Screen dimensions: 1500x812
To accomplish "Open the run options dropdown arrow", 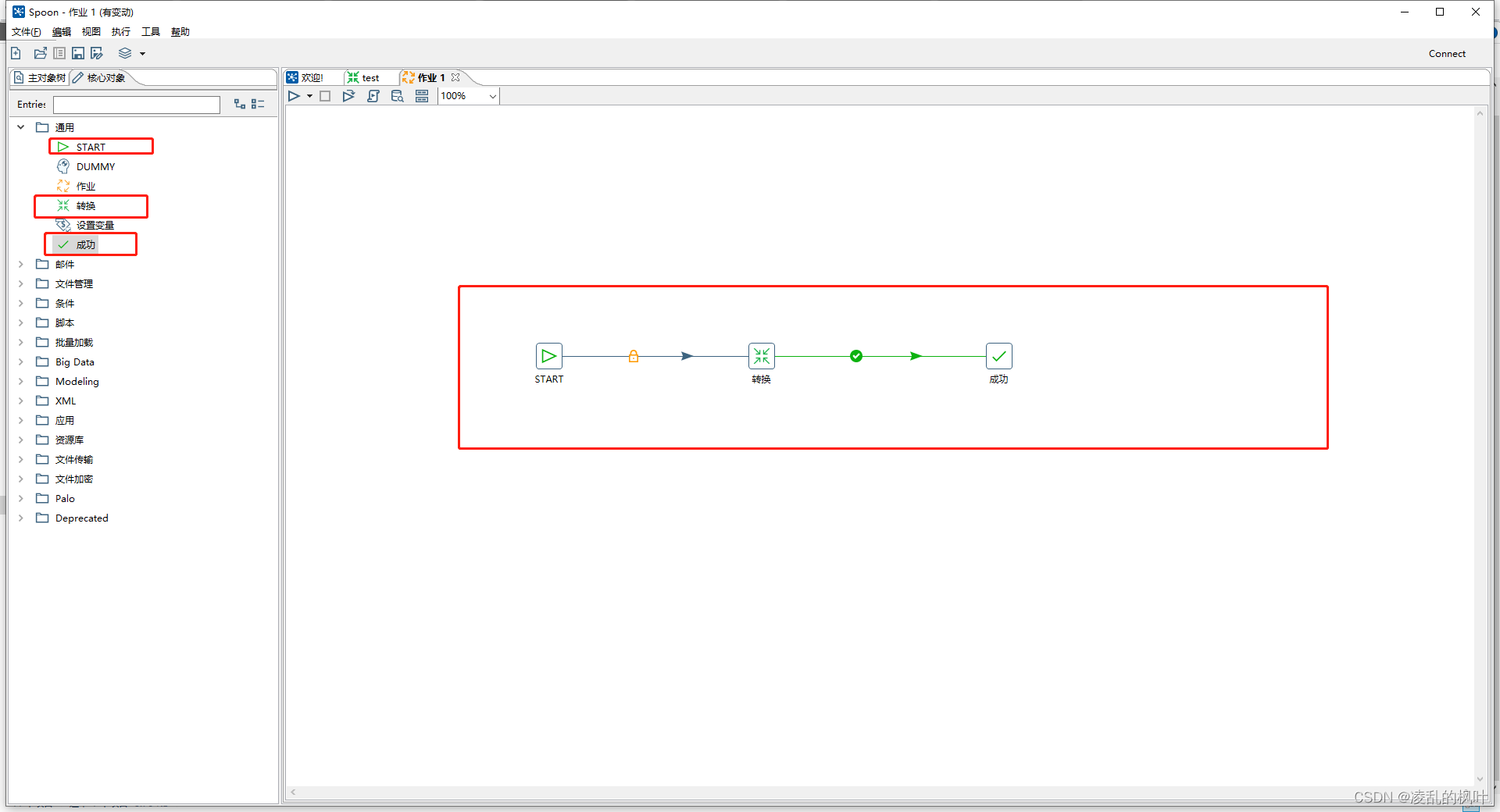I will pos(309,96).
